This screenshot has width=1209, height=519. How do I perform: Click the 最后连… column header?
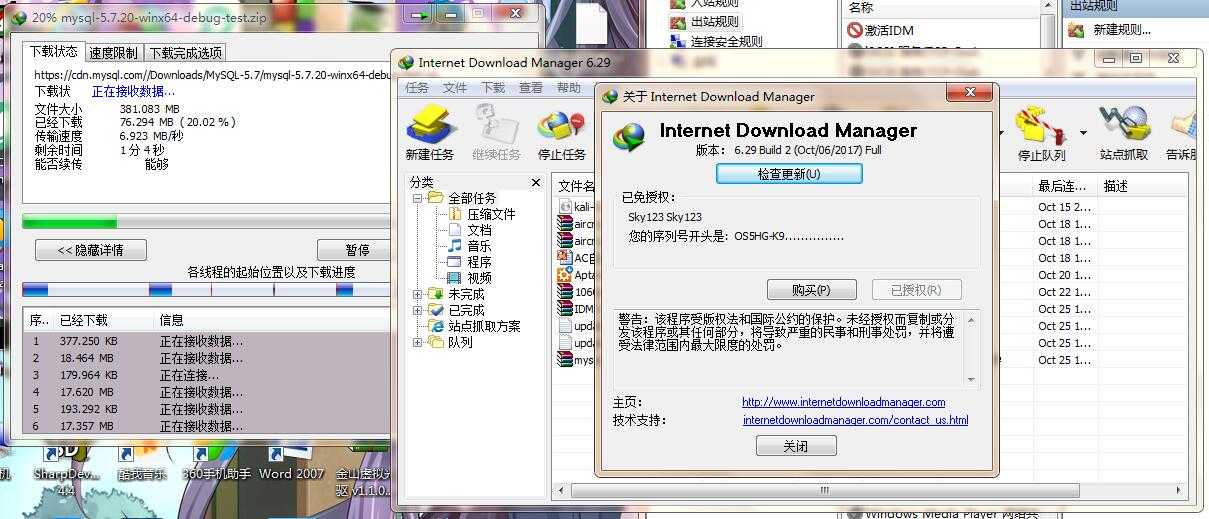point(1063,186)
